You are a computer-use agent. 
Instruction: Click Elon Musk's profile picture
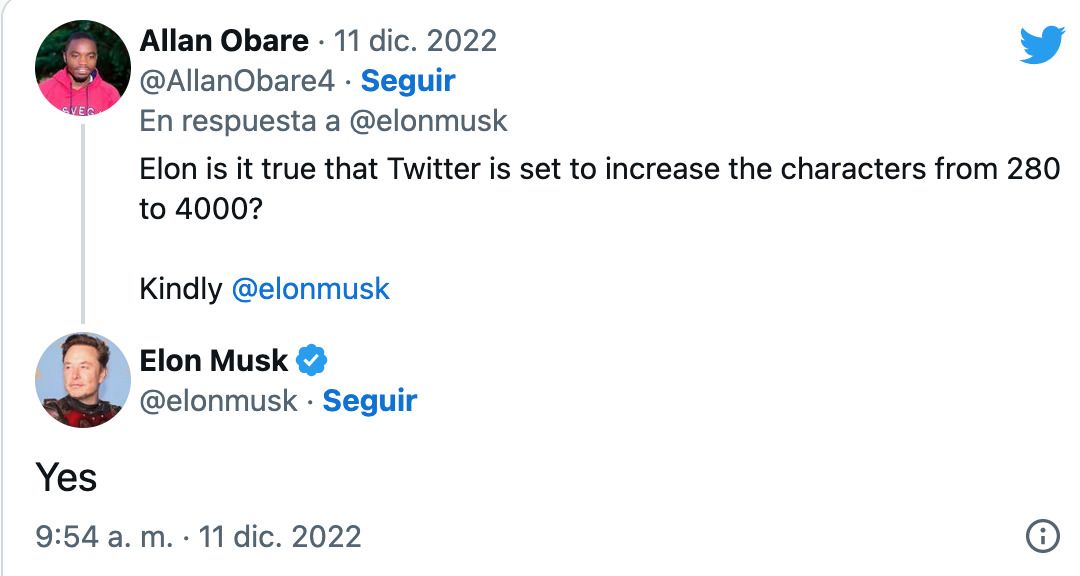[85, 380]
